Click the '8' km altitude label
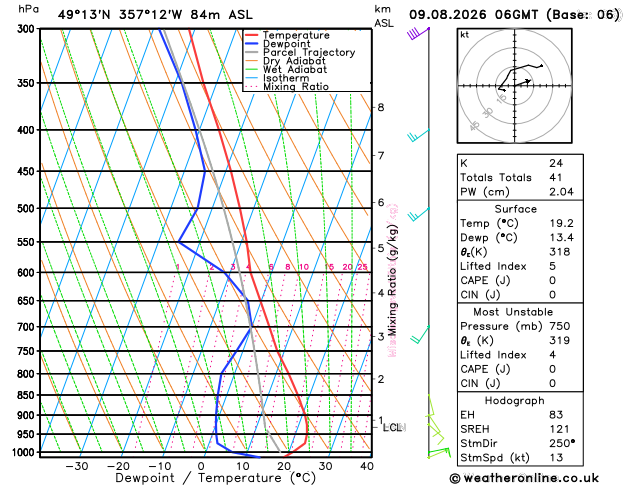This screenshot has height=486, width=629. click(381, 107)
